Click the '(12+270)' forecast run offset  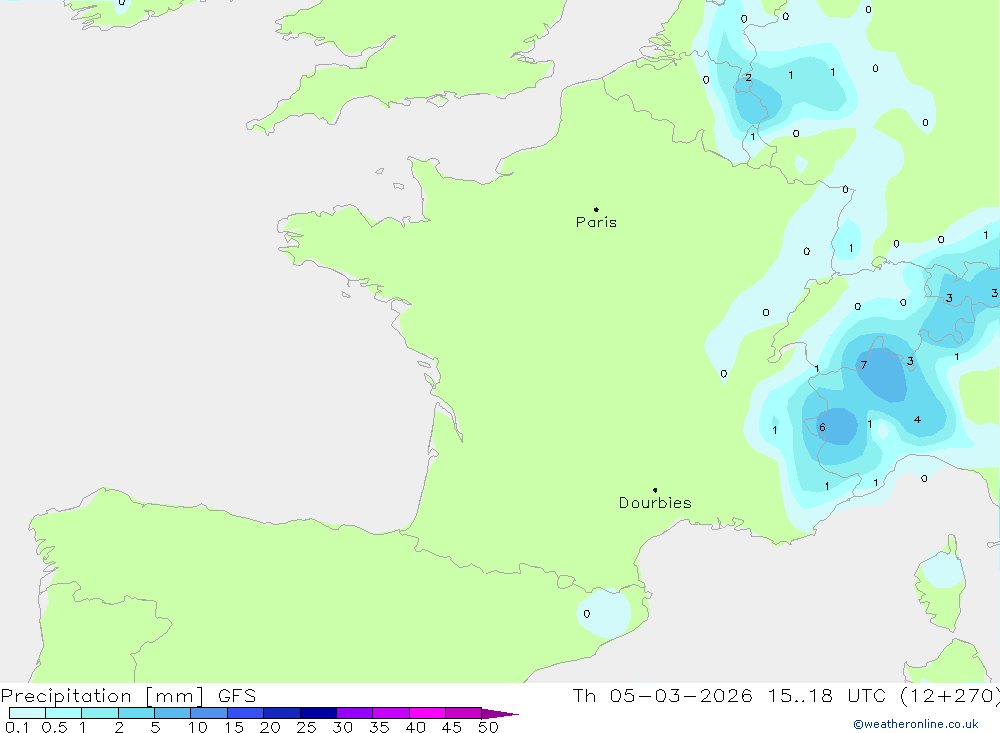click(x=950, y=696)
